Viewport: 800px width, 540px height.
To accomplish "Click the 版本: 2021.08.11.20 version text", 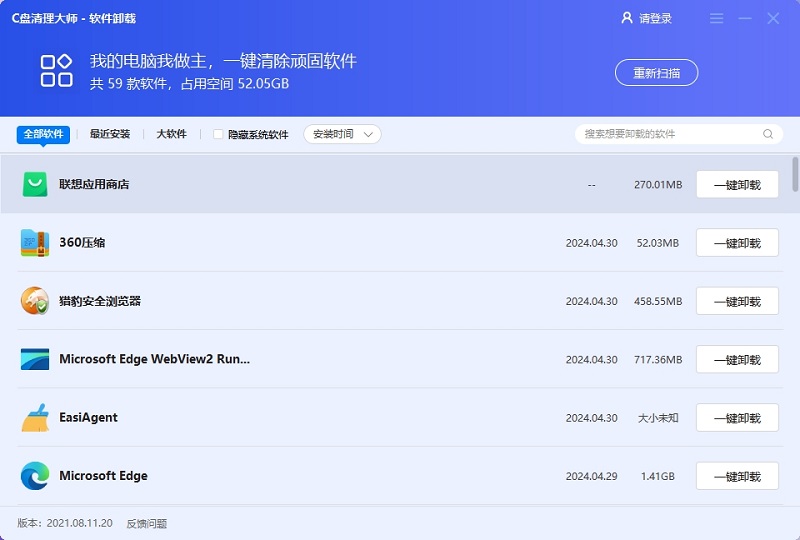I will coord(65,523).
